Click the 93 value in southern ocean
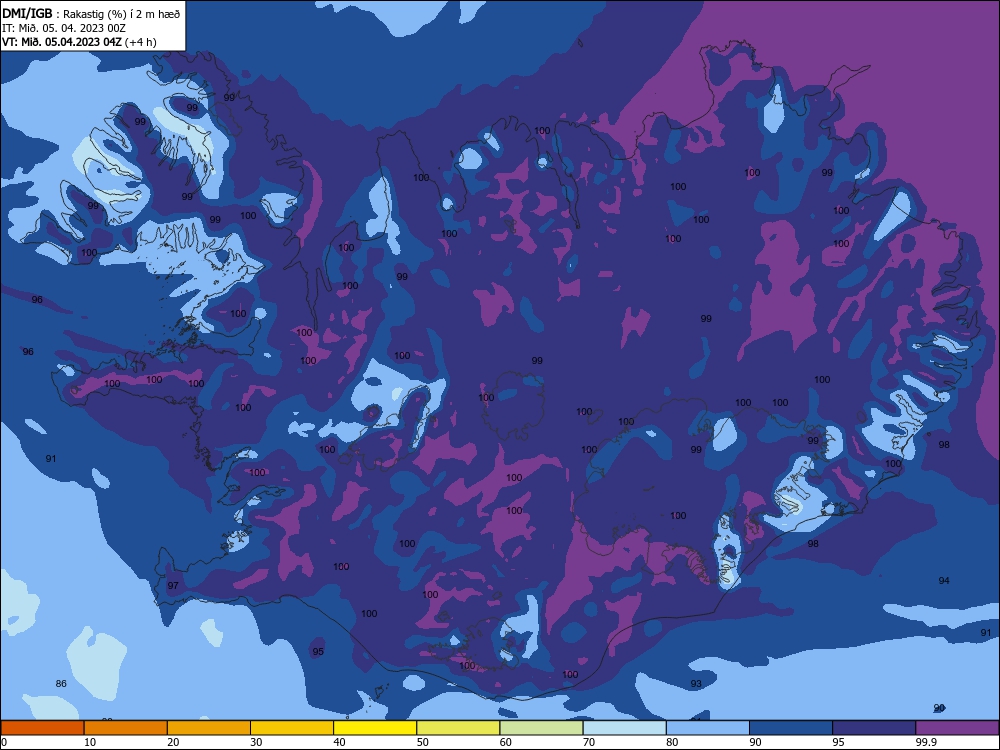The image size is (1000, 750). click(x=696, y=683)
